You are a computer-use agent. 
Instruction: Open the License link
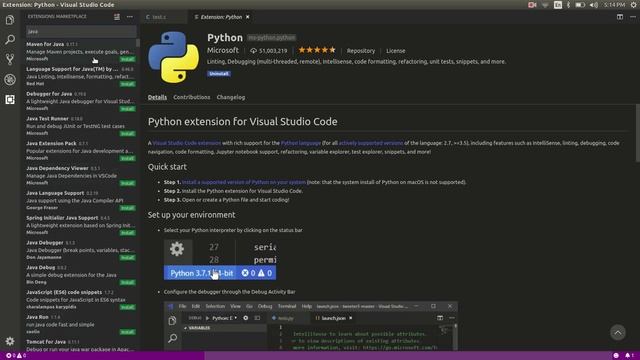pos(396,51)
